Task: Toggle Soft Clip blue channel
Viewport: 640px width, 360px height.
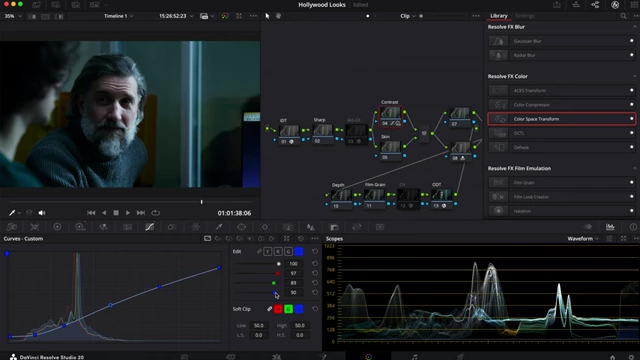Action: (x=299, y=309)
